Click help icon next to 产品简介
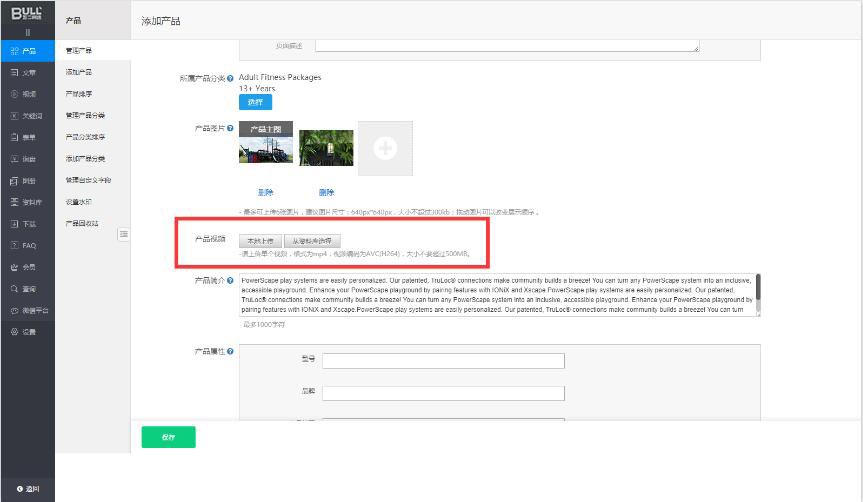This screenshot has width=863, height=502. coord(231,281)
